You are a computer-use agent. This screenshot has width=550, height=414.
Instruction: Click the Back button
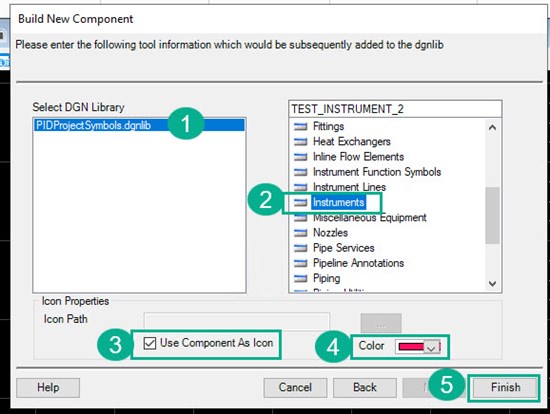coord(365,387)
